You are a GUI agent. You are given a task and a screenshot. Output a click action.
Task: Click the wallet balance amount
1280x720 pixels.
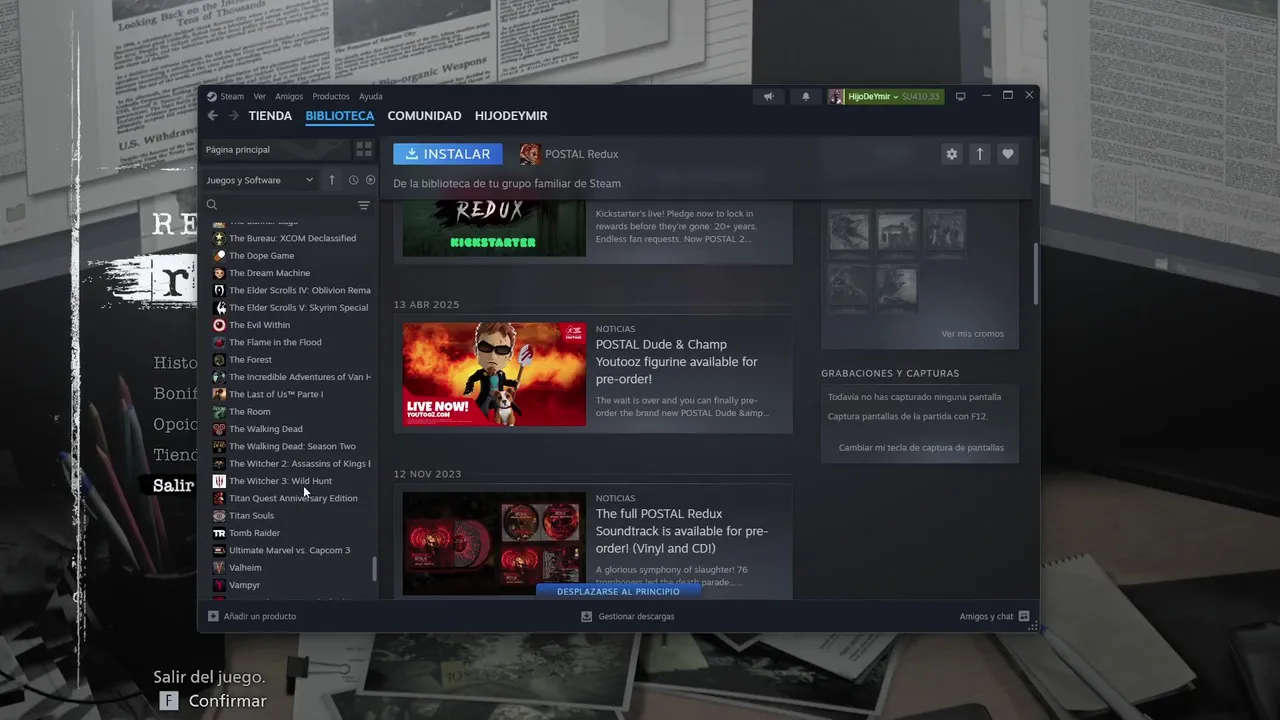pyautogui.click(x=921, y=97)
